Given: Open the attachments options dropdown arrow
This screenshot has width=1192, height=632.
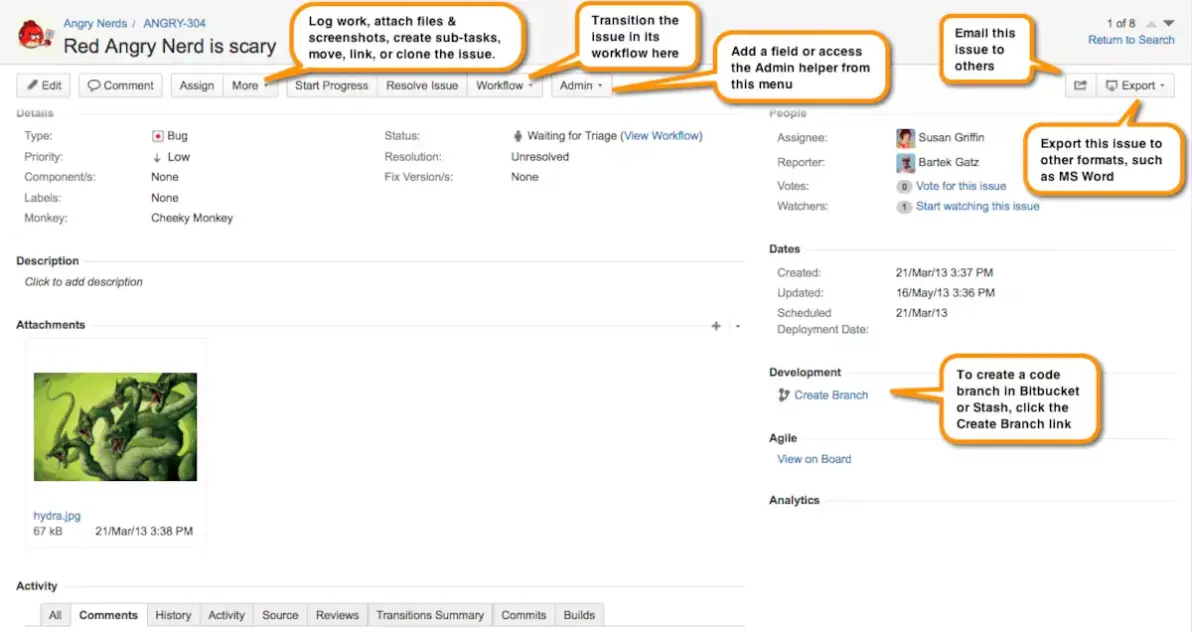Looking at the screenshot, I should tap(737, 326).
